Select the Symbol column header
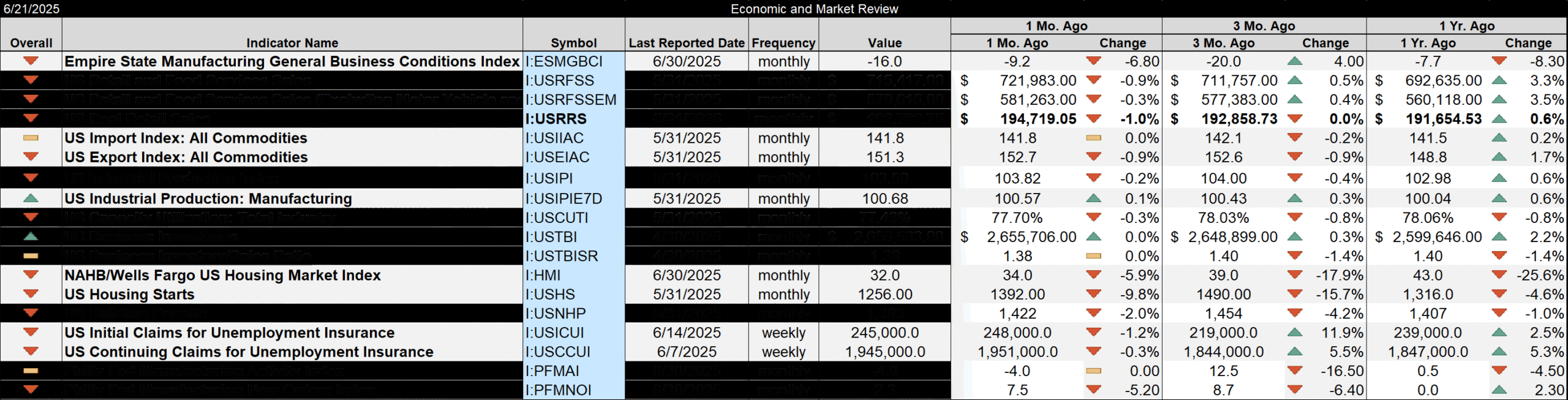 pyautogui.click(x=573, y=43)
